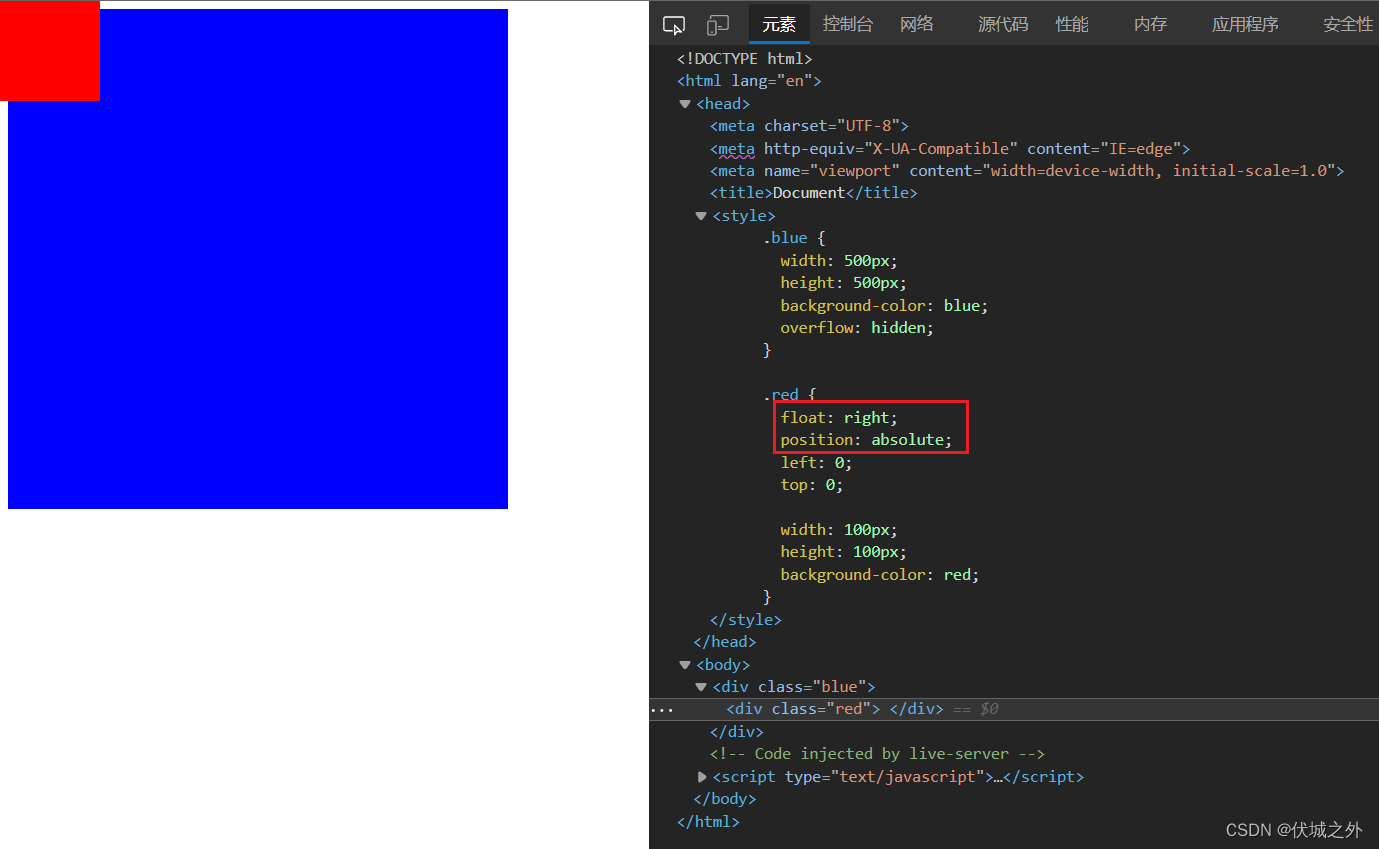Select the closing /style tag
Viewport: 1379px width, 849px height.
745,620
